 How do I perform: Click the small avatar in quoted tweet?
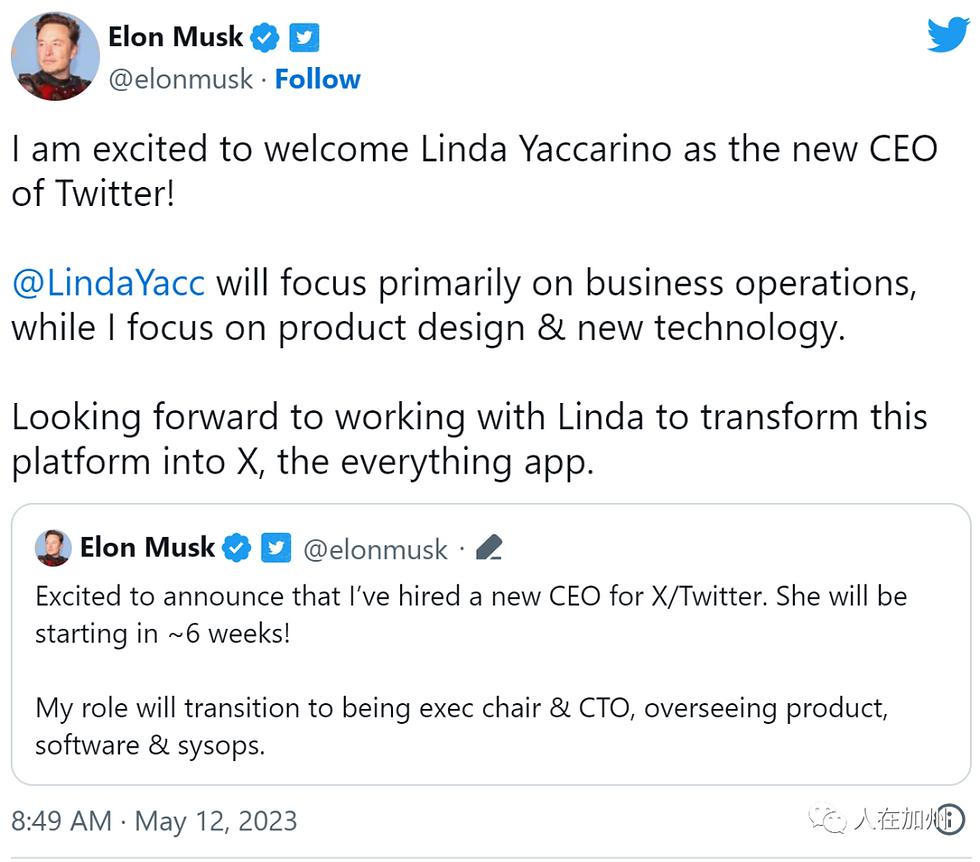pyautogui.click(x=53, y=548)
